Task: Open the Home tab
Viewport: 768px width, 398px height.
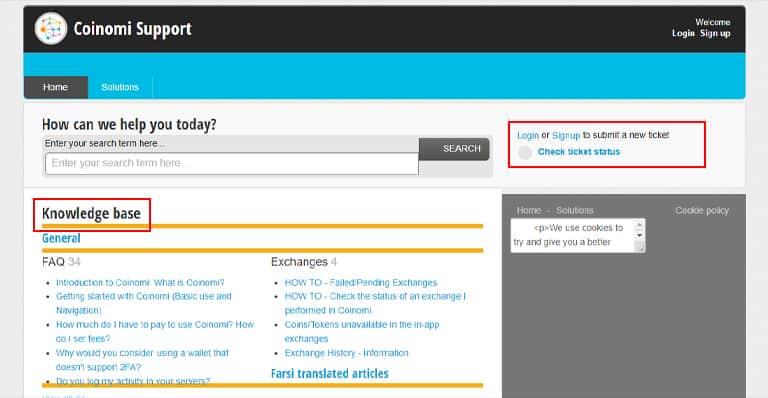Action: pos(55,87)
